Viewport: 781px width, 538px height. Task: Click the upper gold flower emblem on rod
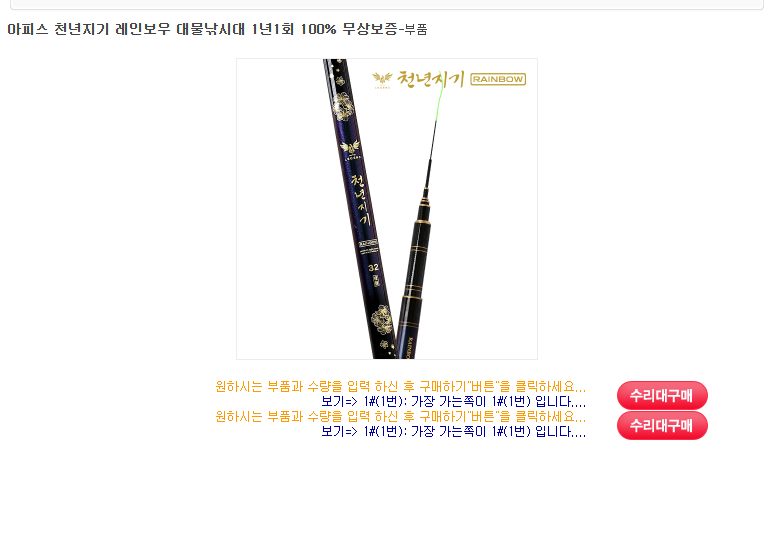click(x=343, y=106)
